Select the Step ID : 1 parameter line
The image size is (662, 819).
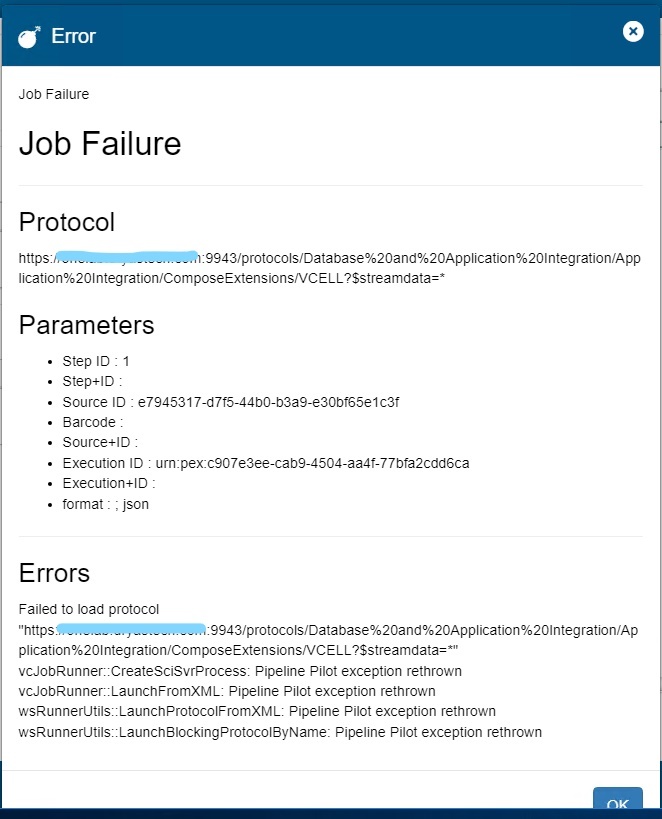[96, 361]
